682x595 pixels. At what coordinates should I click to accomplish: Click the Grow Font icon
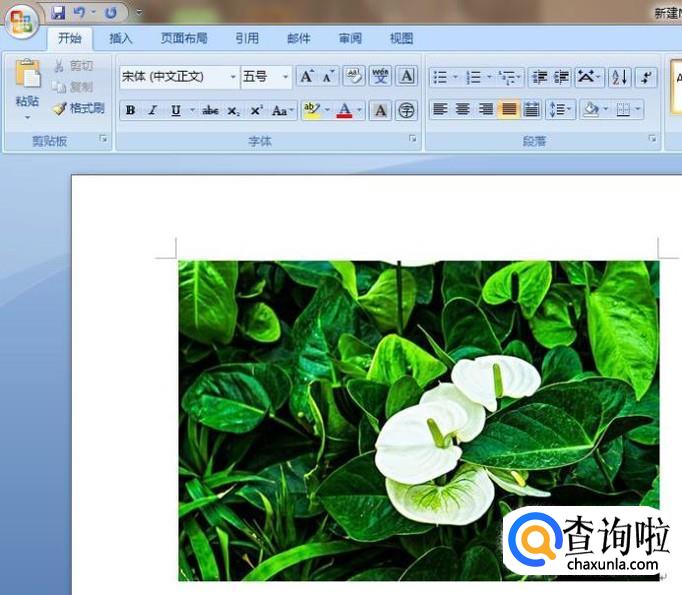[x=307, y=77]
